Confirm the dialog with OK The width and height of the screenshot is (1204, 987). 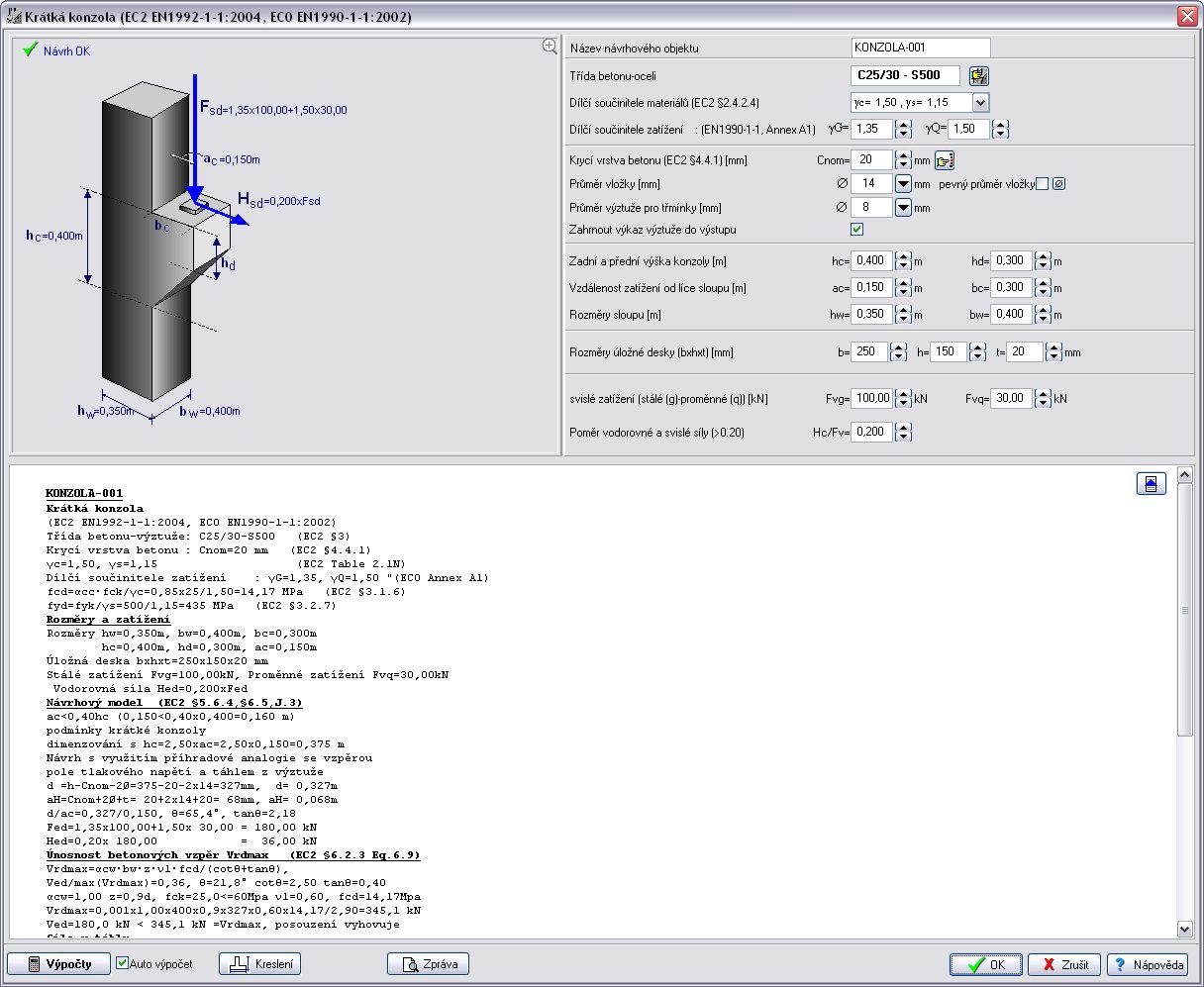[985, 964]
